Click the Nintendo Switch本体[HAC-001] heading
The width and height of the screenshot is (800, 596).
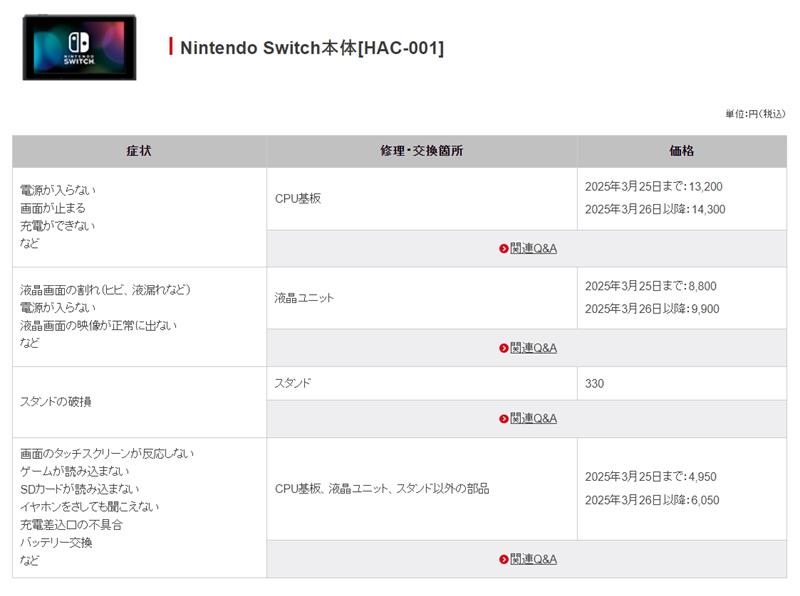coord(311,48)
